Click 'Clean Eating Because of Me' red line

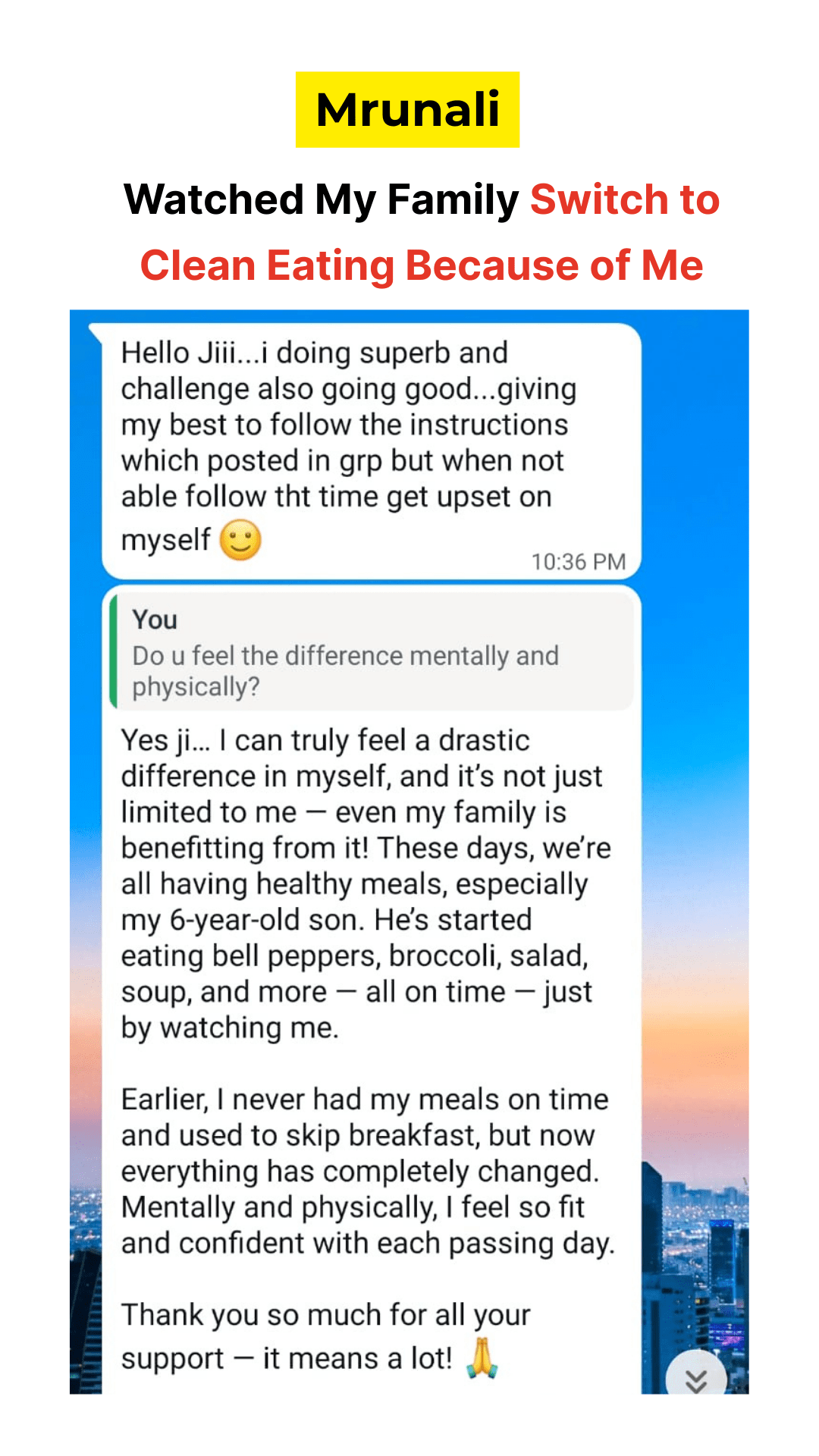(x=422, y=265)
